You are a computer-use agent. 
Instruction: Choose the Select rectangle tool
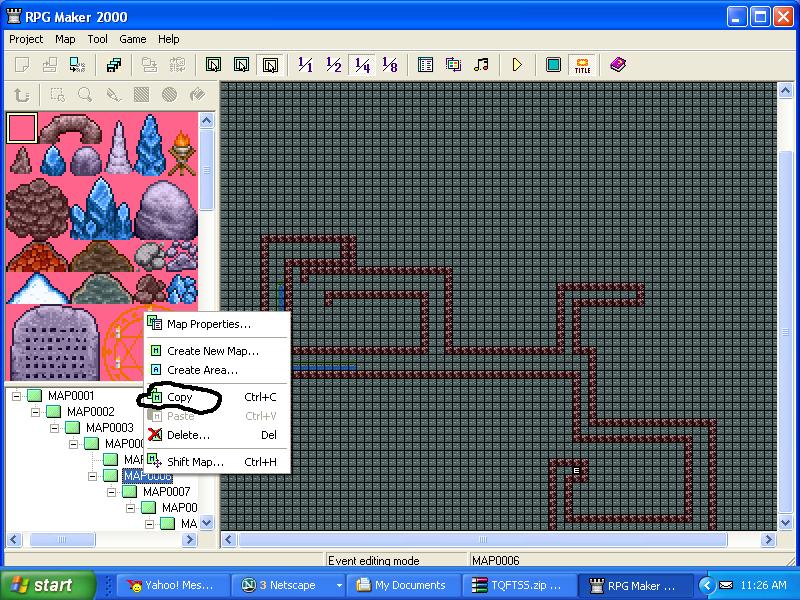tap(57, 95)
